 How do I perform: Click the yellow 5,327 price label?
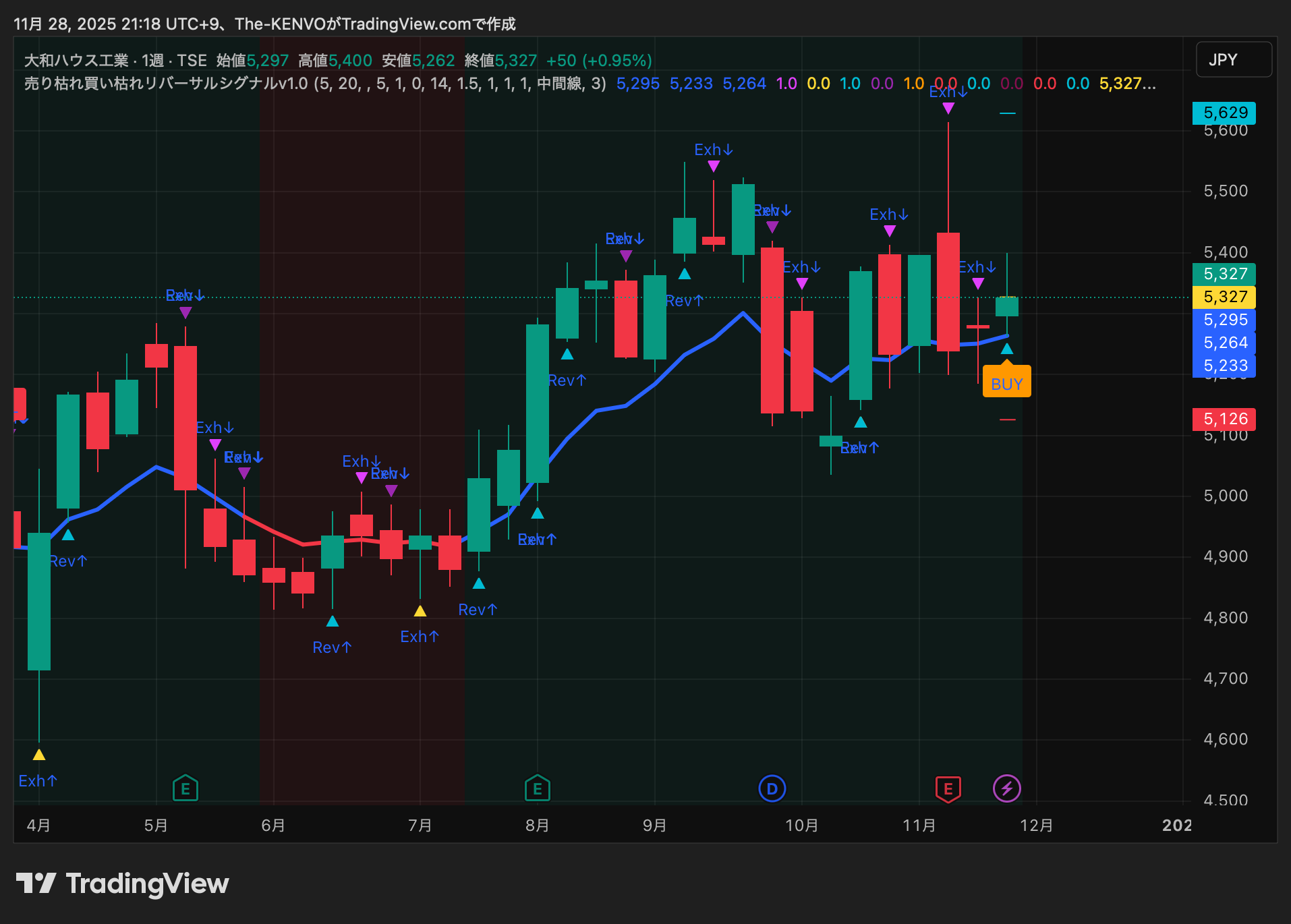[1224, 297]
